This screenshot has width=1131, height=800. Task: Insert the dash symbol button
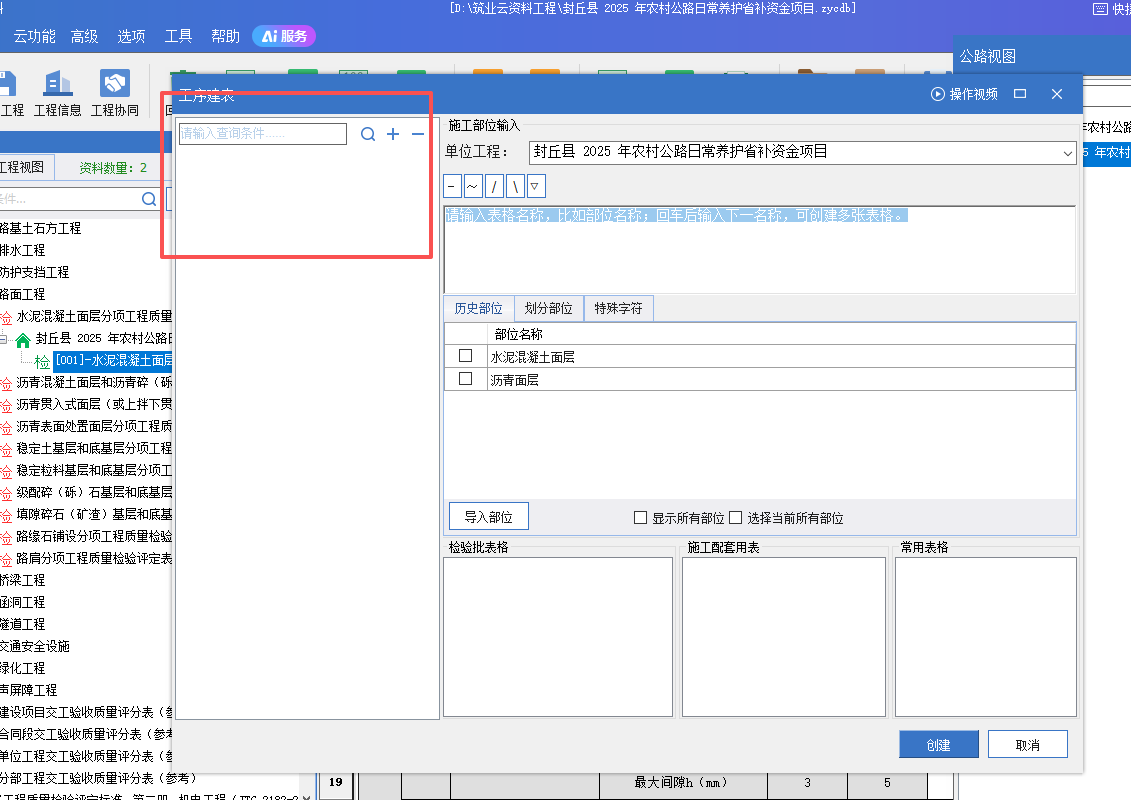pos(452,186)
